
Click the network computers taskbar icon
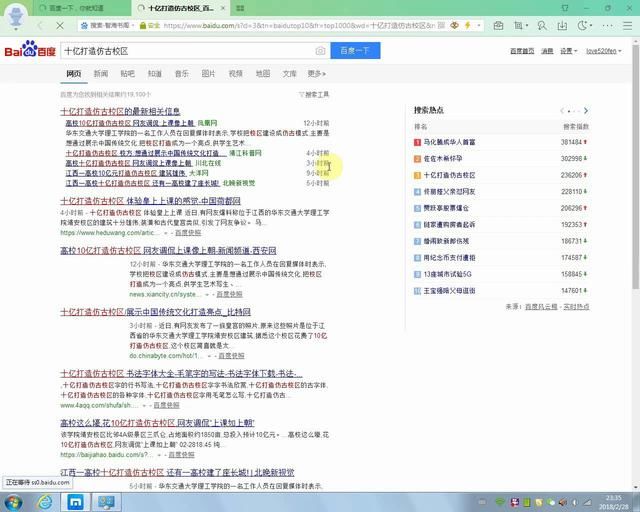[x=107, y=502]
